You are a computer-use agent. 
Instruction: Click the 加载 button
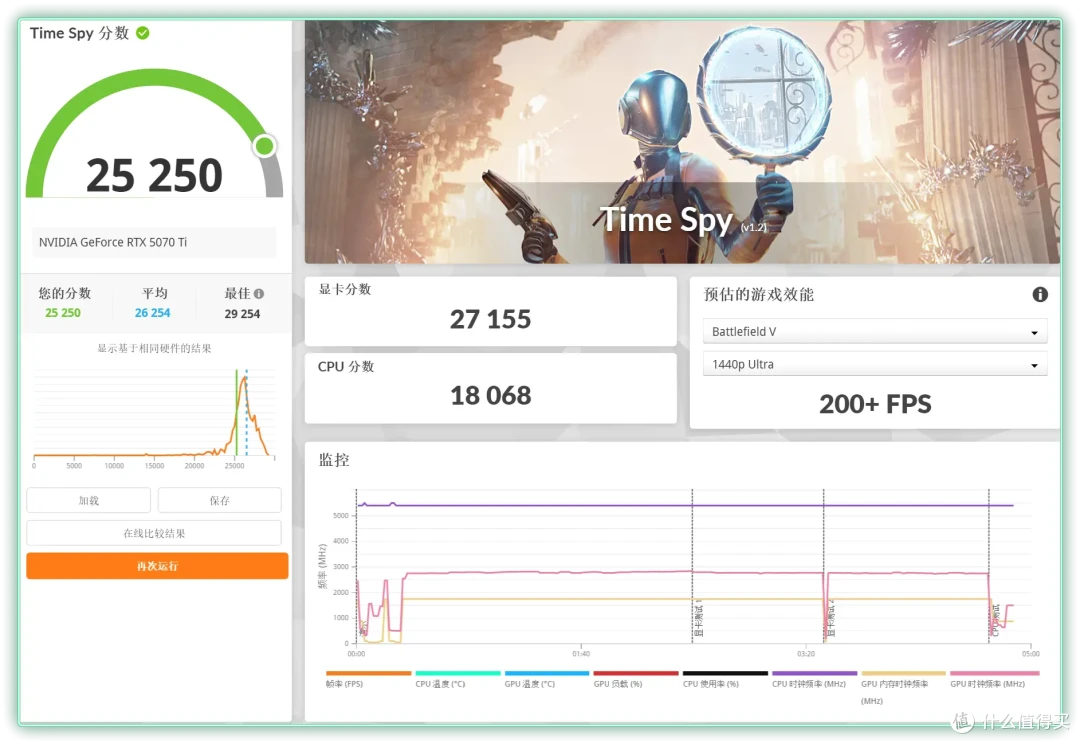tap(88, 500)
